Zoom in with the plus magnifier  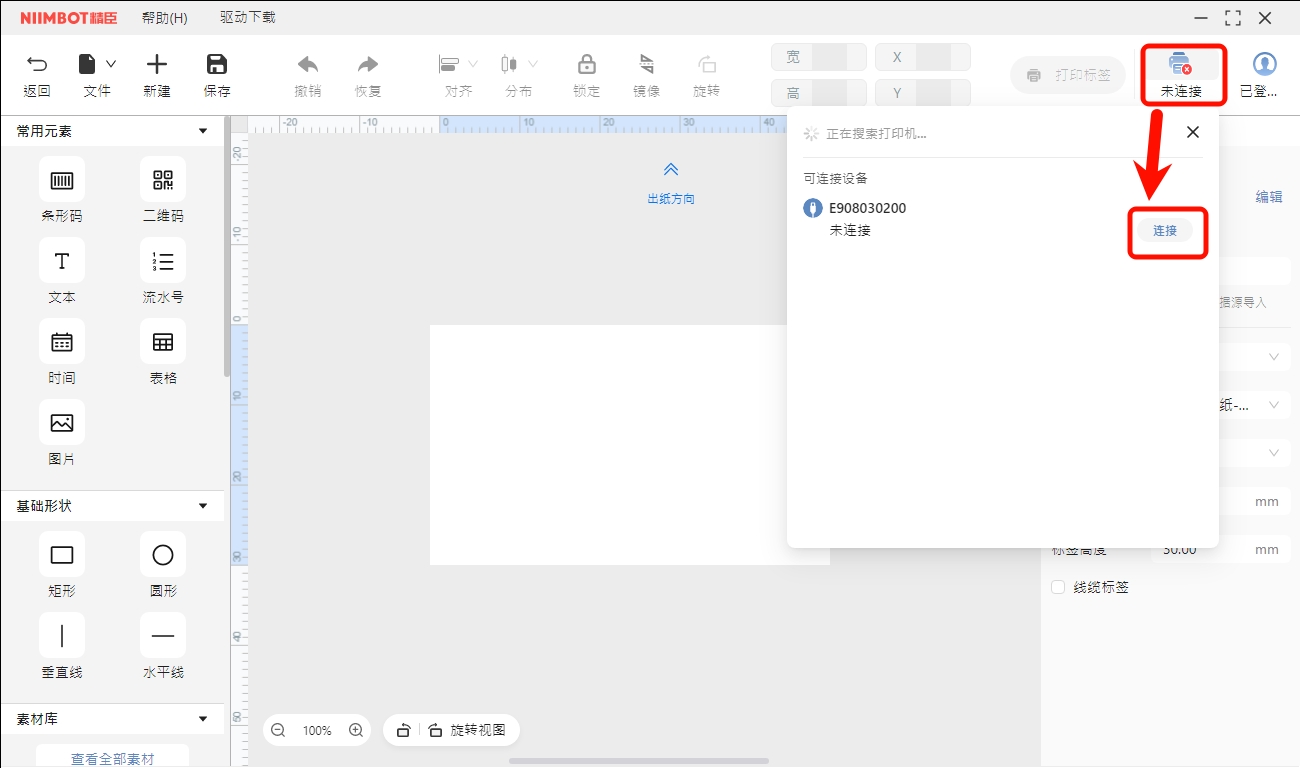356,730
